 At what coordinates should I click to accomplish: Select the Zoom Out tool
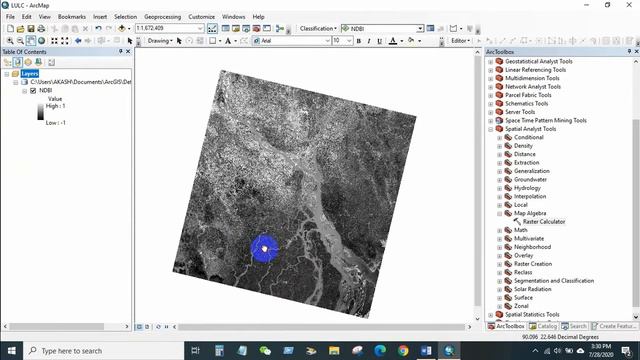20,41
